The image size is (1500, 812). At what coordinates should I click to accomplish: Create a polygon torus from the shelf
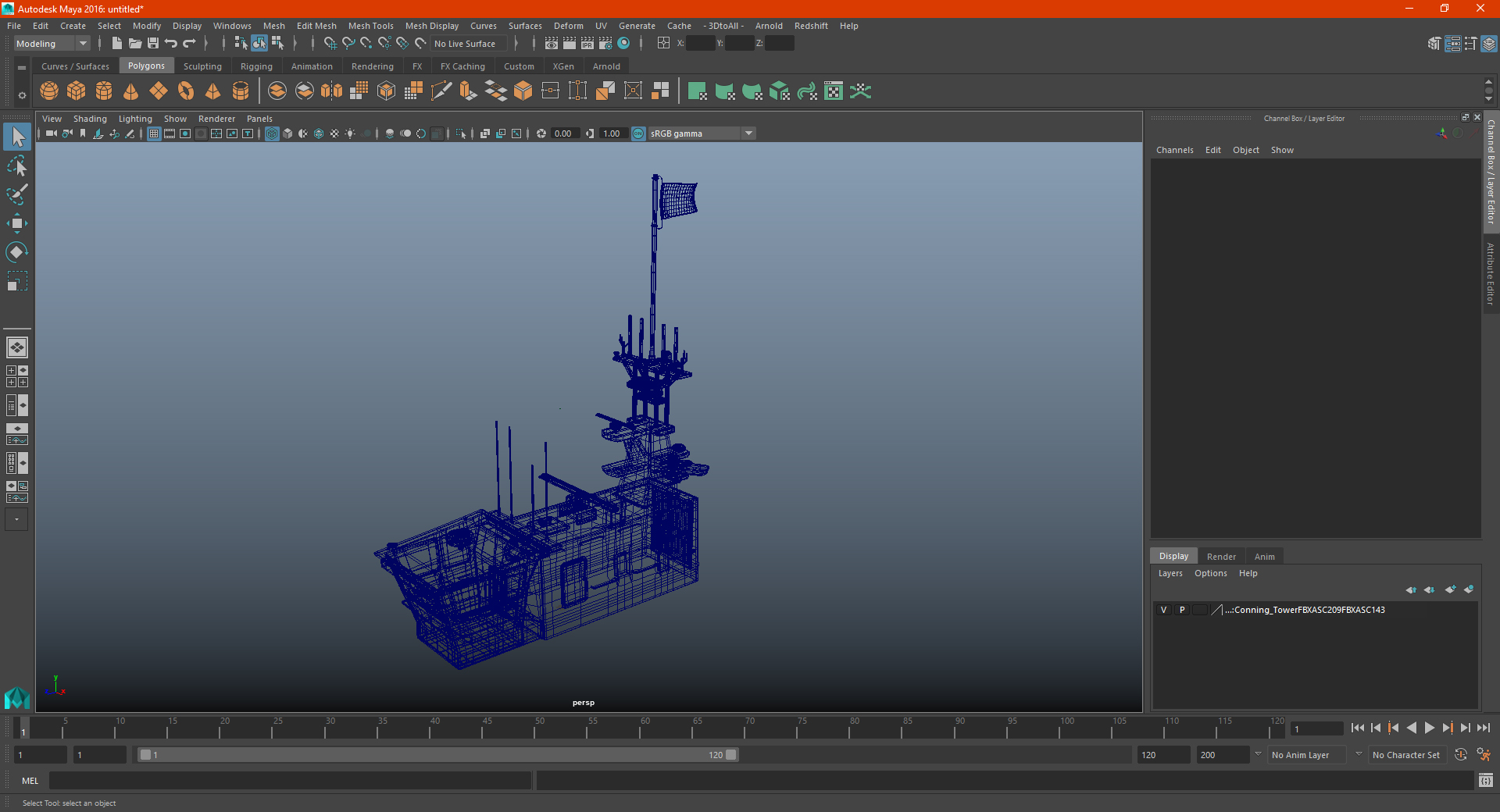[186, 91]
